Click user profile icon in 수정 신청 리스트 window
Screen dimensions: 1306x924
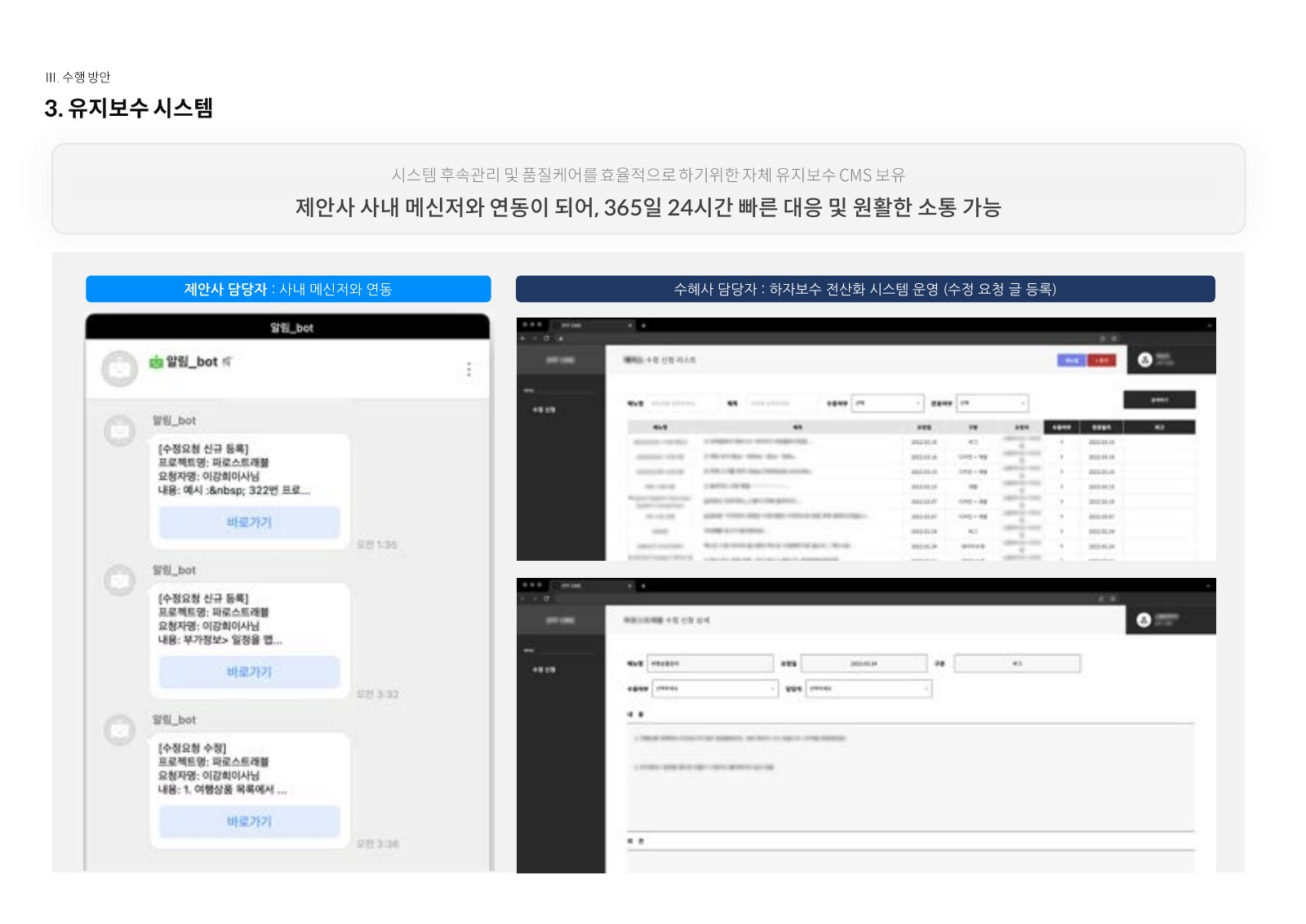pyautogui.click(x=1144, y=360)
